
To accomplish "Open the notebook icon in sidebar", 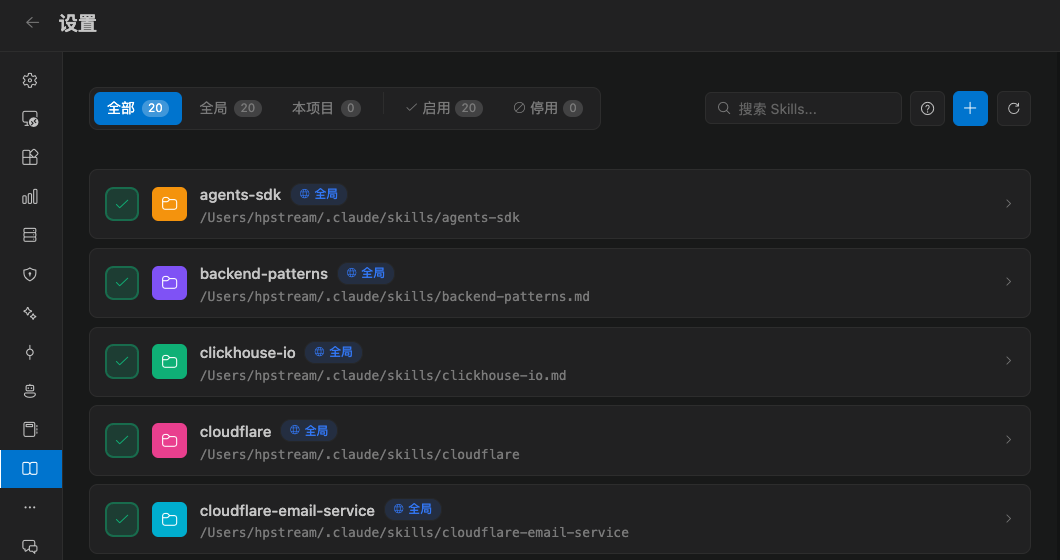I will click(x=30, y=429).
